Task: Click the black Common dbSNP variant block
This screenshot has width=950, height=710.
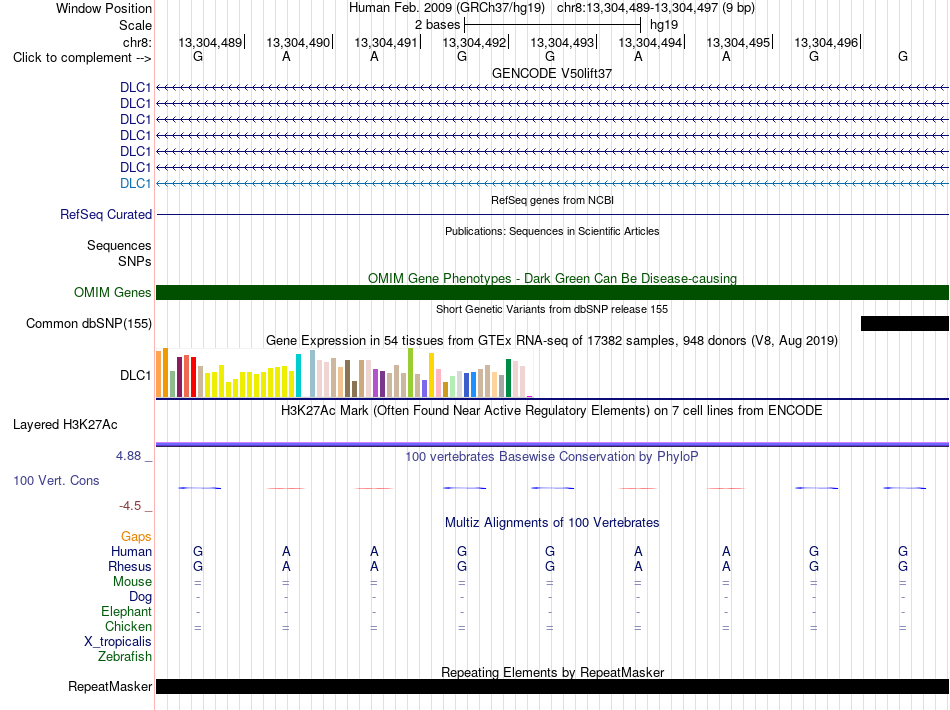Action: (x=905, y=323)
